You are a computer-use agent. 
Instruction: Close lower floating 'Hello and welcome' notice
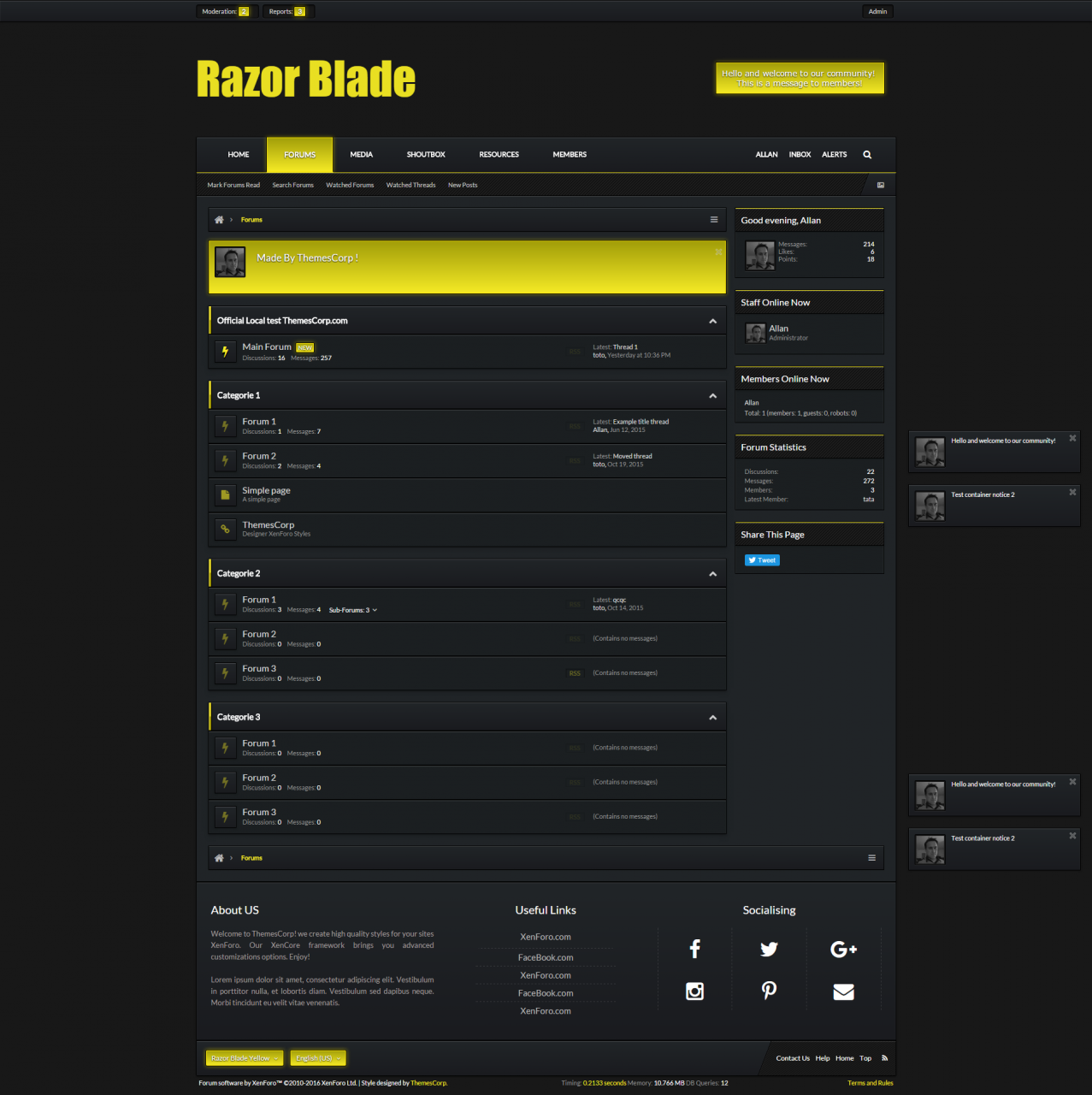point(1072,781)
